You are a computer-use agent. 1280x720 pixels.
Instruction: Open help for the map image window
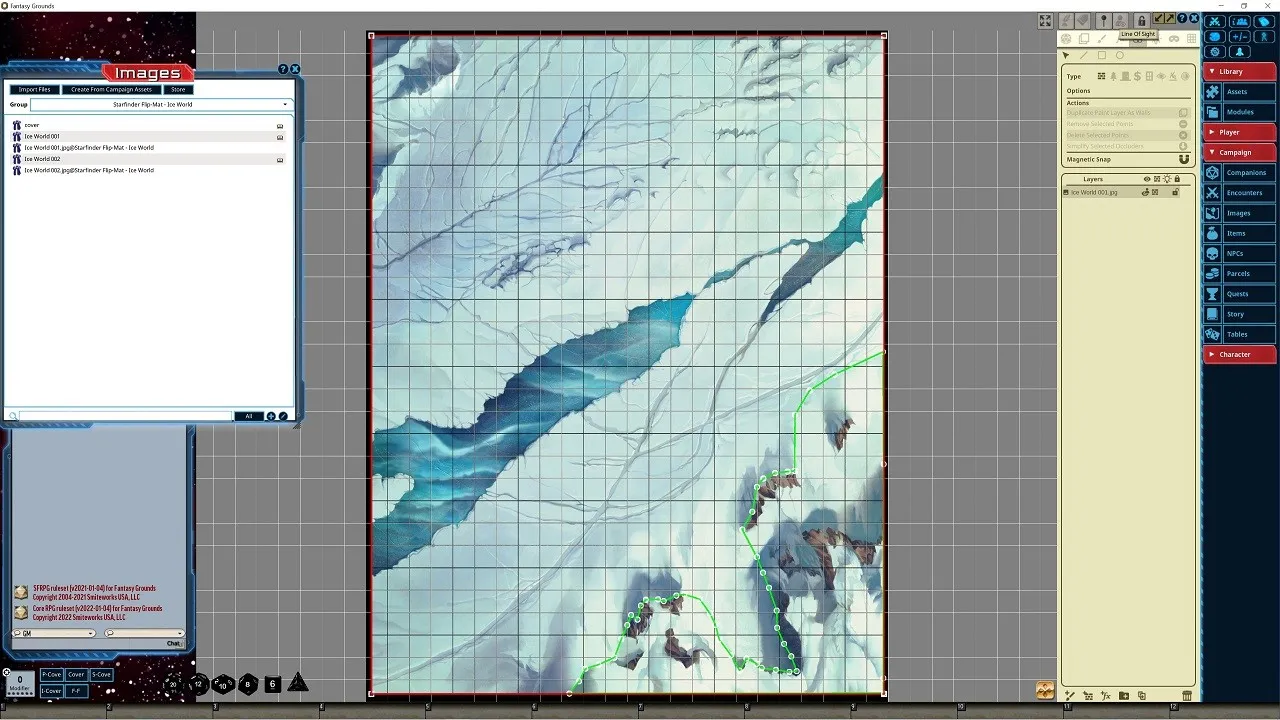[1182, 18]
